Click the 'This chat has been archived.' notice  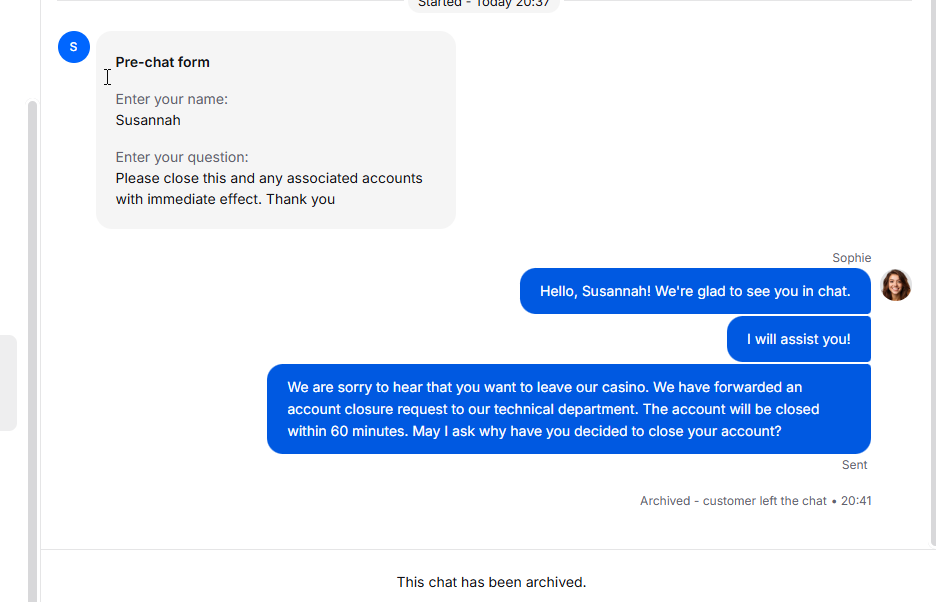coord(491,582)
